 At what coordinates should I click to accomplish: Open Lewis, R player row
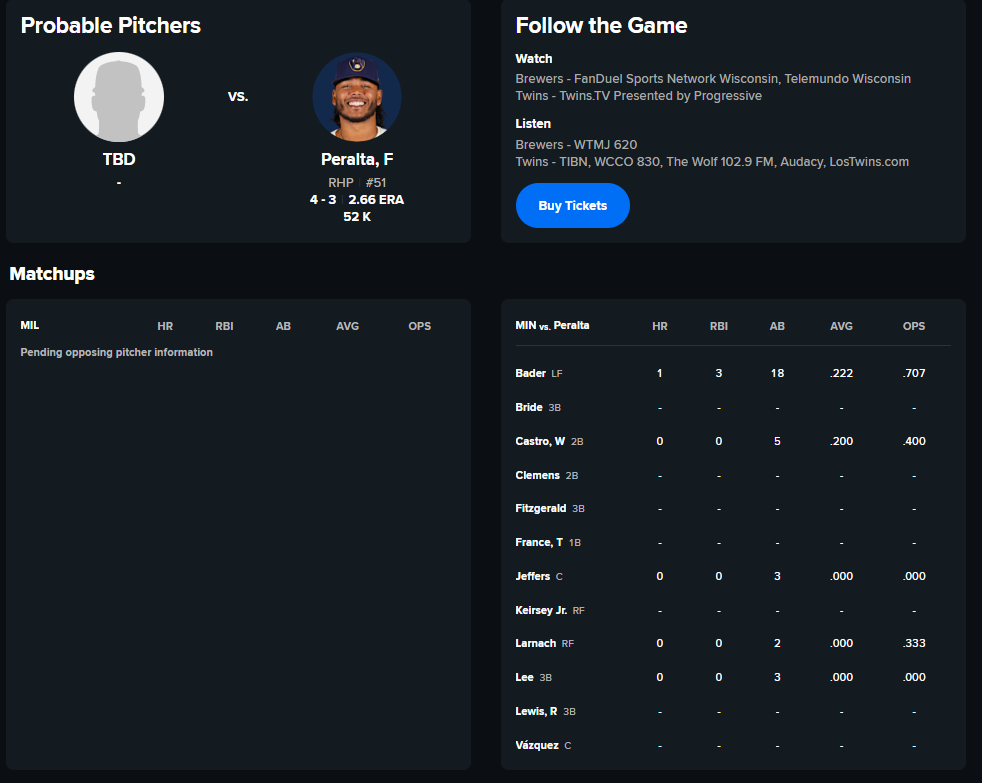tap(733, 711)
